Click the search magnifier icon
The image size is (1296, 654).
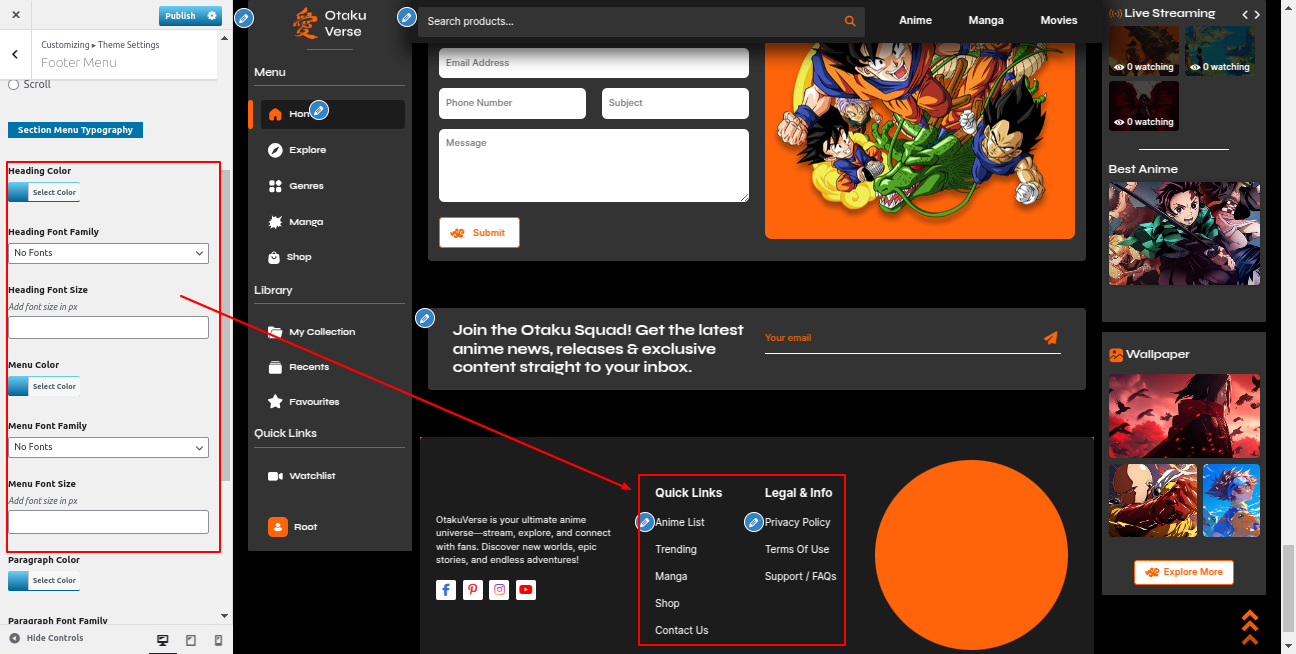click(850, 21)
